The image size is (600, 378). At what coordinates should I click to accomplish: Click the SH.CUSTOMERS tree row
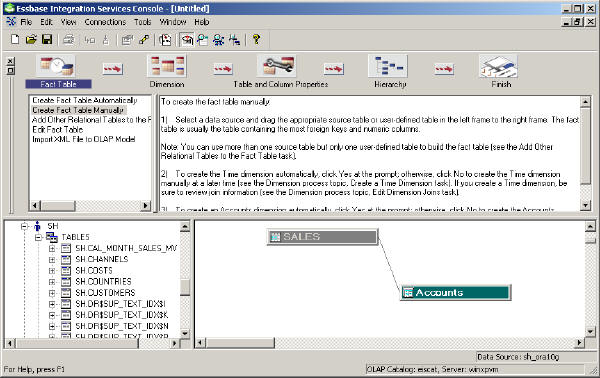click(105, 293)
